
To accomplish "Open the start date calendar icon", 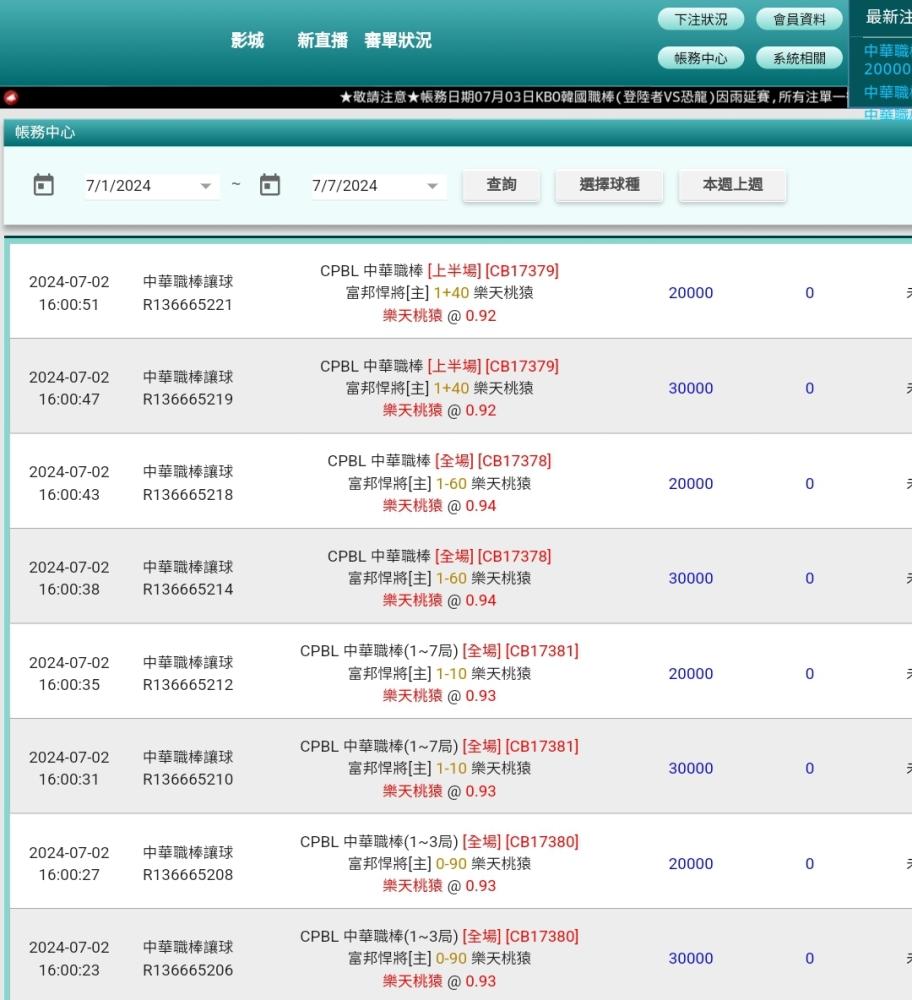I will click(43, 185).
